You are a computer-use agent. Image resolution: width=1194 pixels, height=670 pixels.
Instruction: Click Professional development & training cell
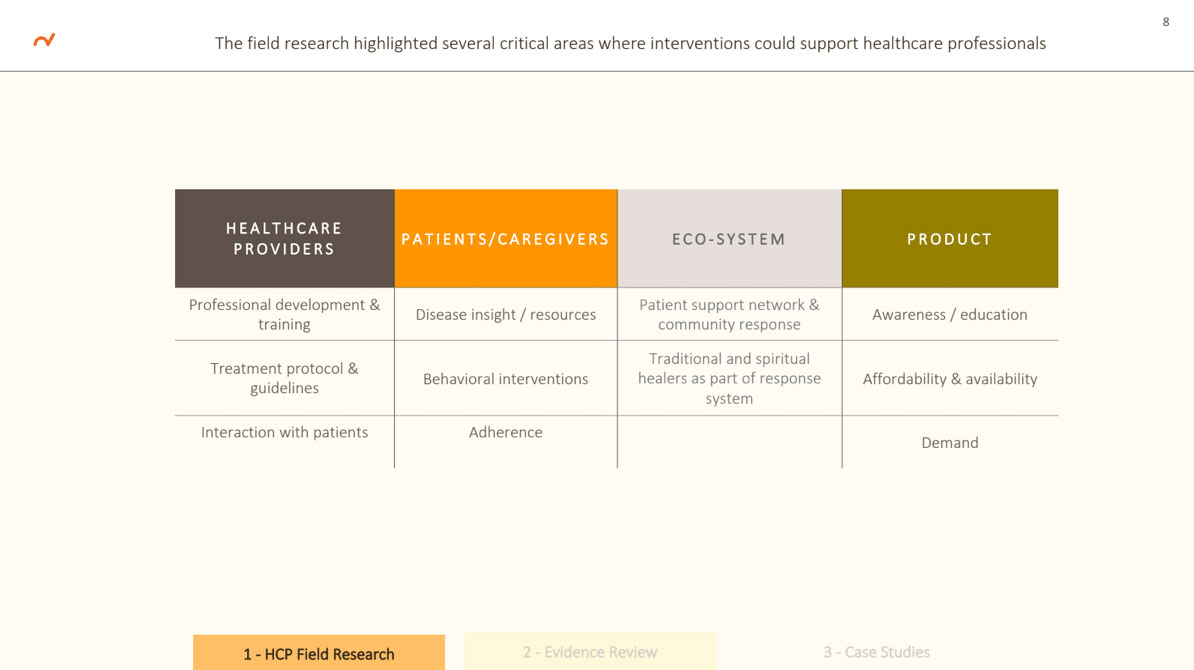(x=285, y=314)
